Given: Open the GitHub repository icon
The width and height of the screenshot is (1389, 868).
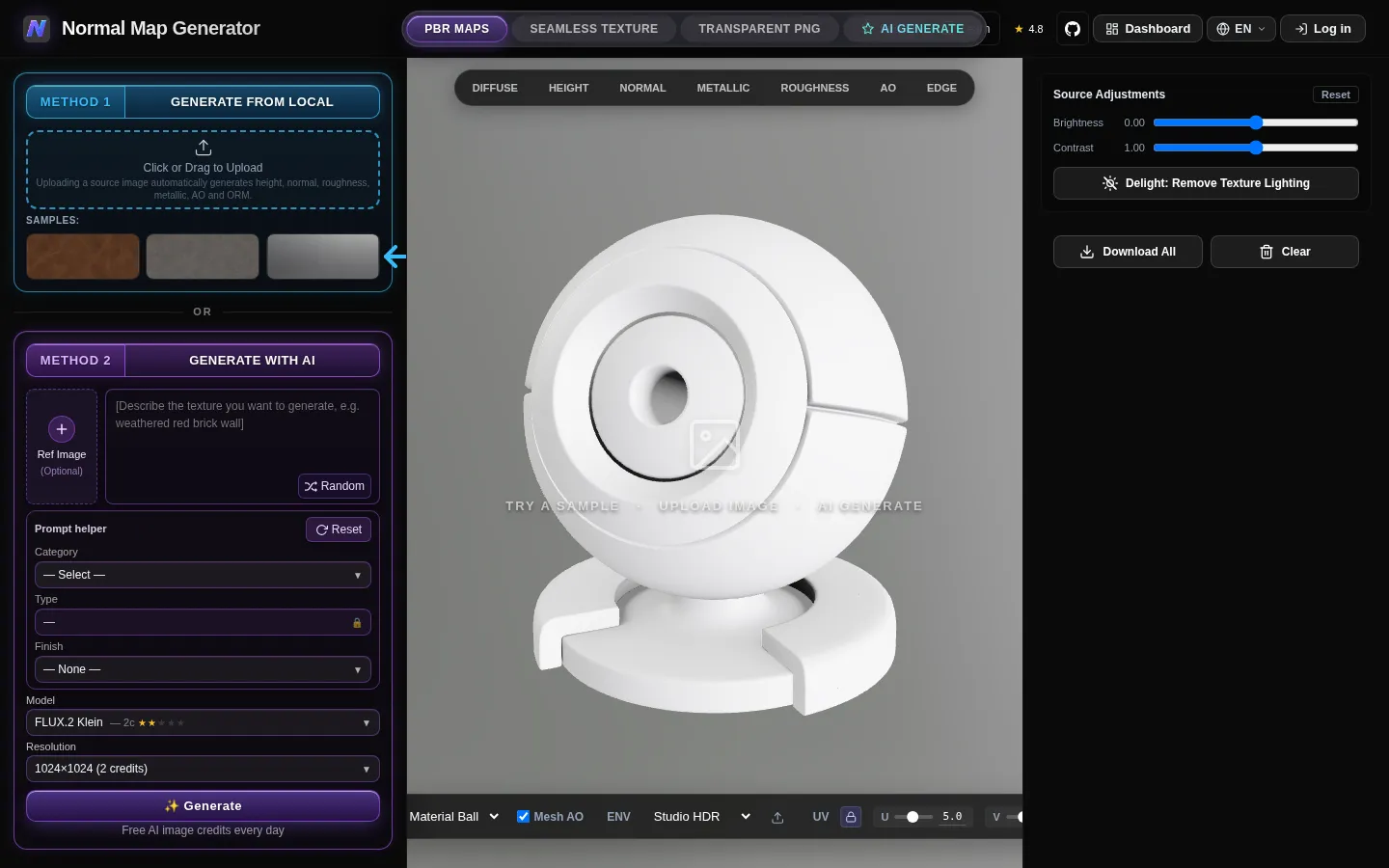Looking at the screenshot, I should [1073, 29].
